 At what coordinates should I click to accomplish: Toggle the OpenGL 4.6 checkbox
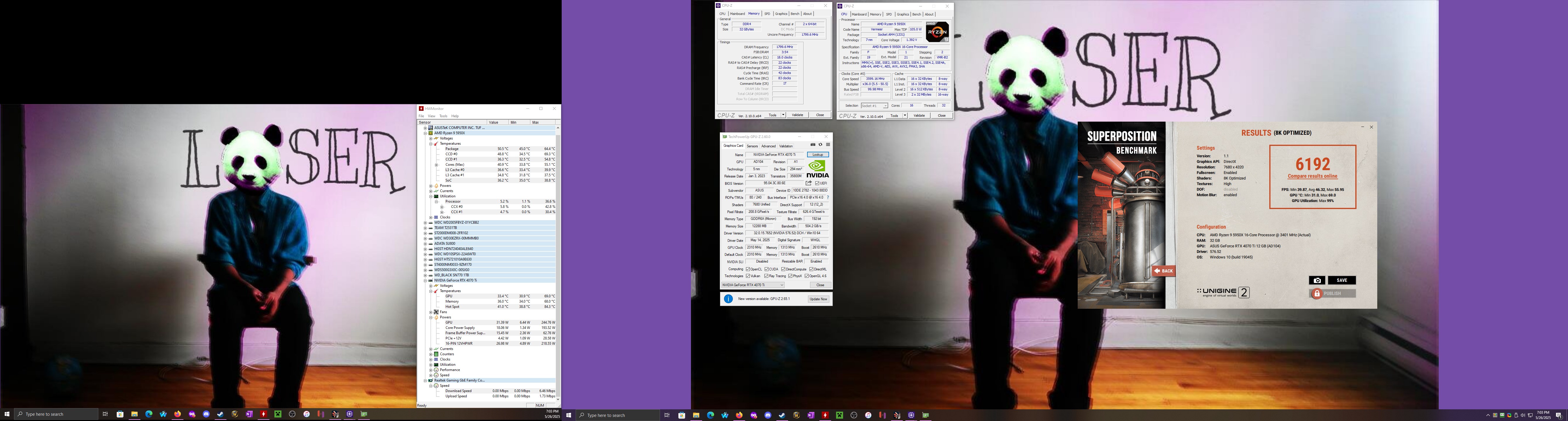(807, 276)
